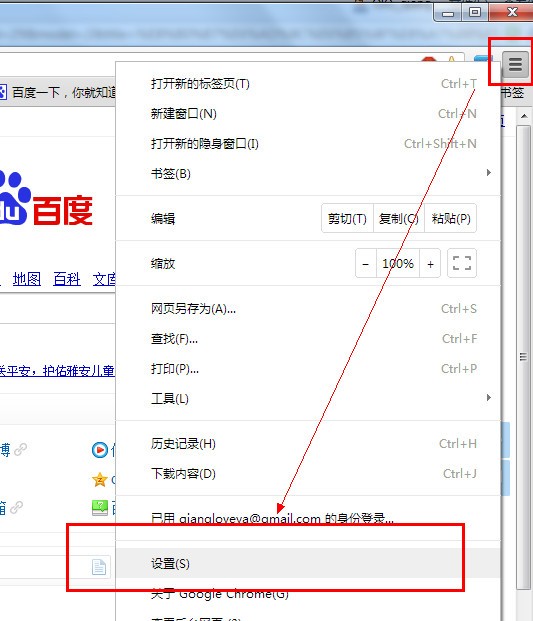
Task: Click the document page icon near 设置
Action: pos(99,567)
